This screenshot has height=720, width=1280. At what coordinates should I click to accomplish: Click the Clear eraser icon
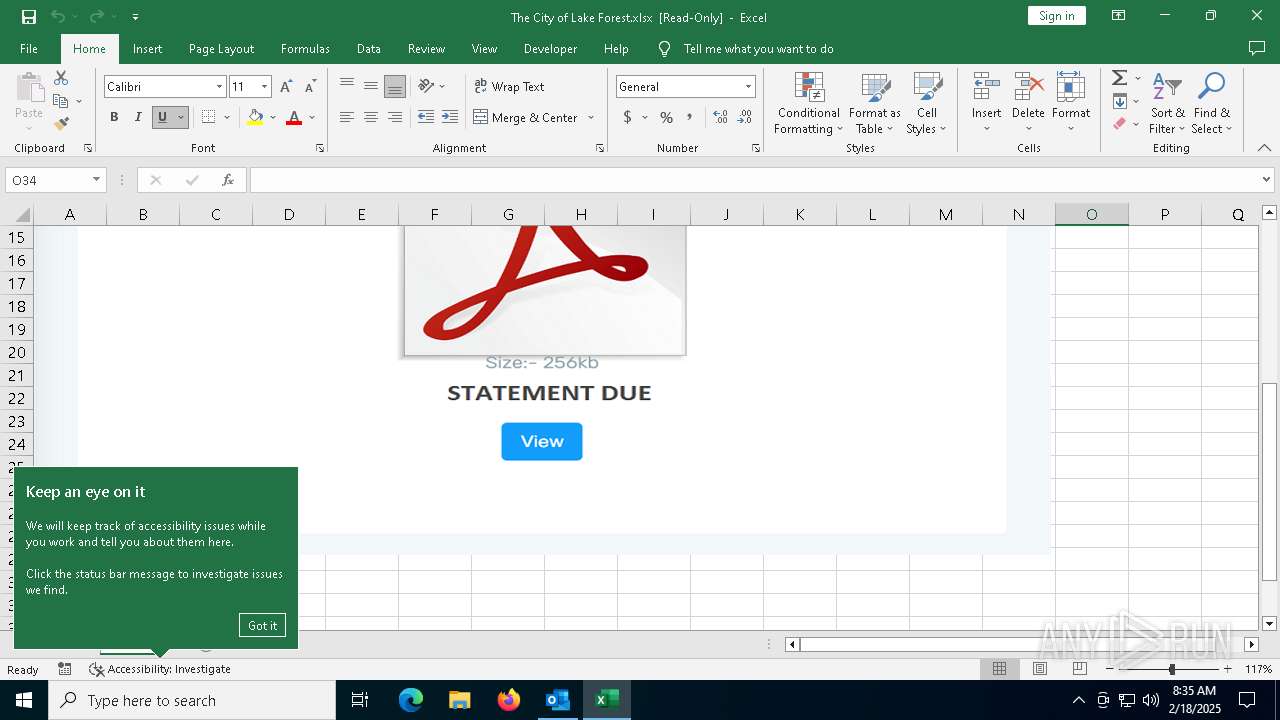(1120, 124)
